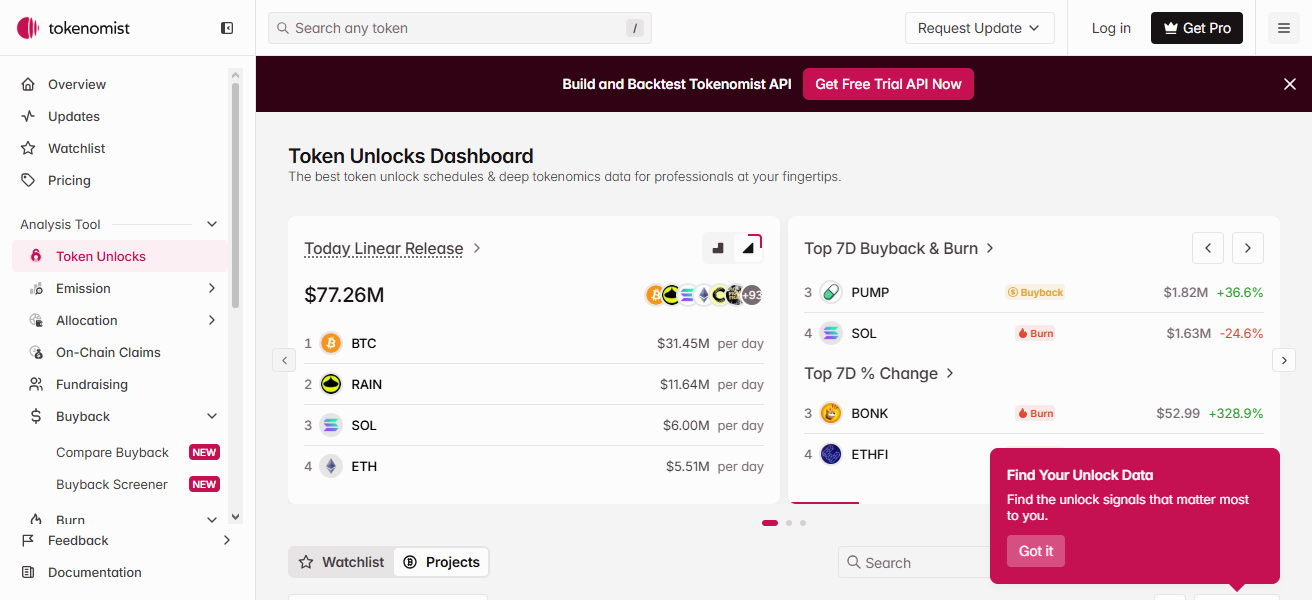Select the Token Unlocks sidebar icon

click(x=34, y=256)
